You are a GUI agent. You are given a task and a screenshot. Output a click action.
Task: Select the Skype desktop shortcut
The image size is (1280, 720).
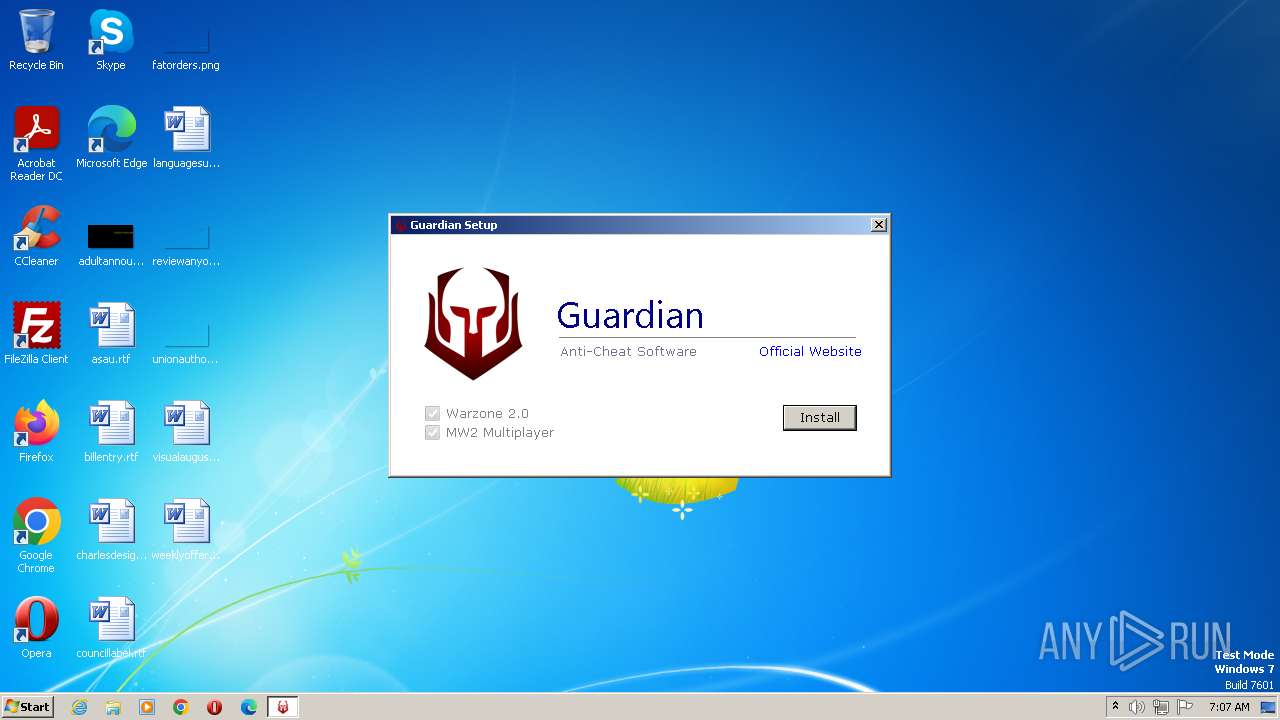(x=111, y=40)
